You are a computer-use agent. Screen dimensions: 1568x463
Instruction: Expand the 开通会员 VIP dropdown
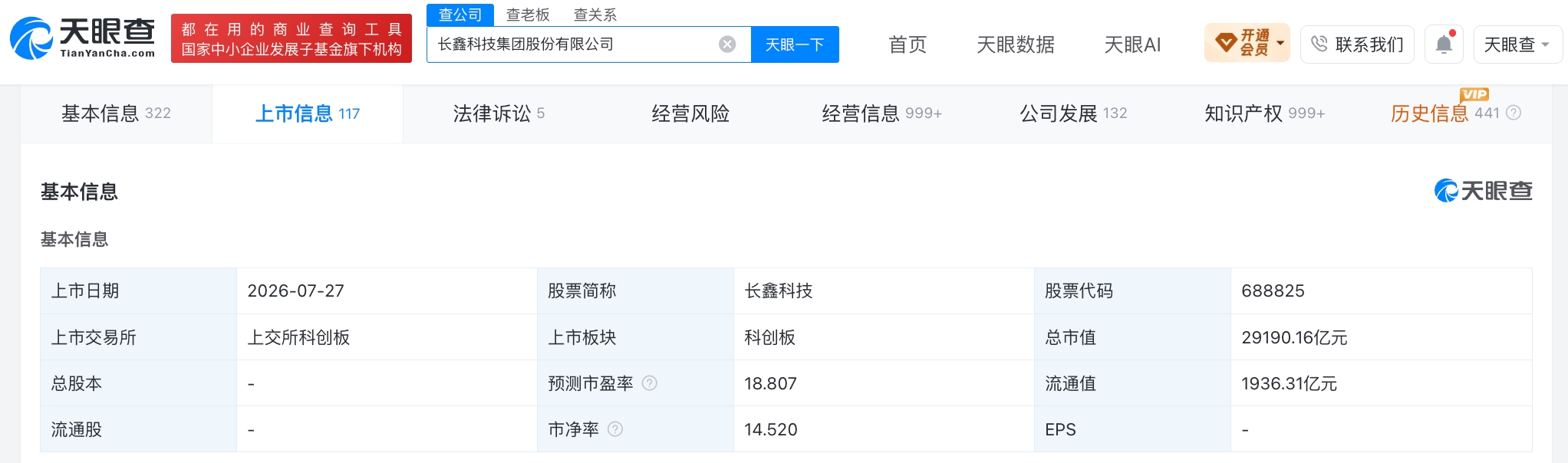point(1247,43)
